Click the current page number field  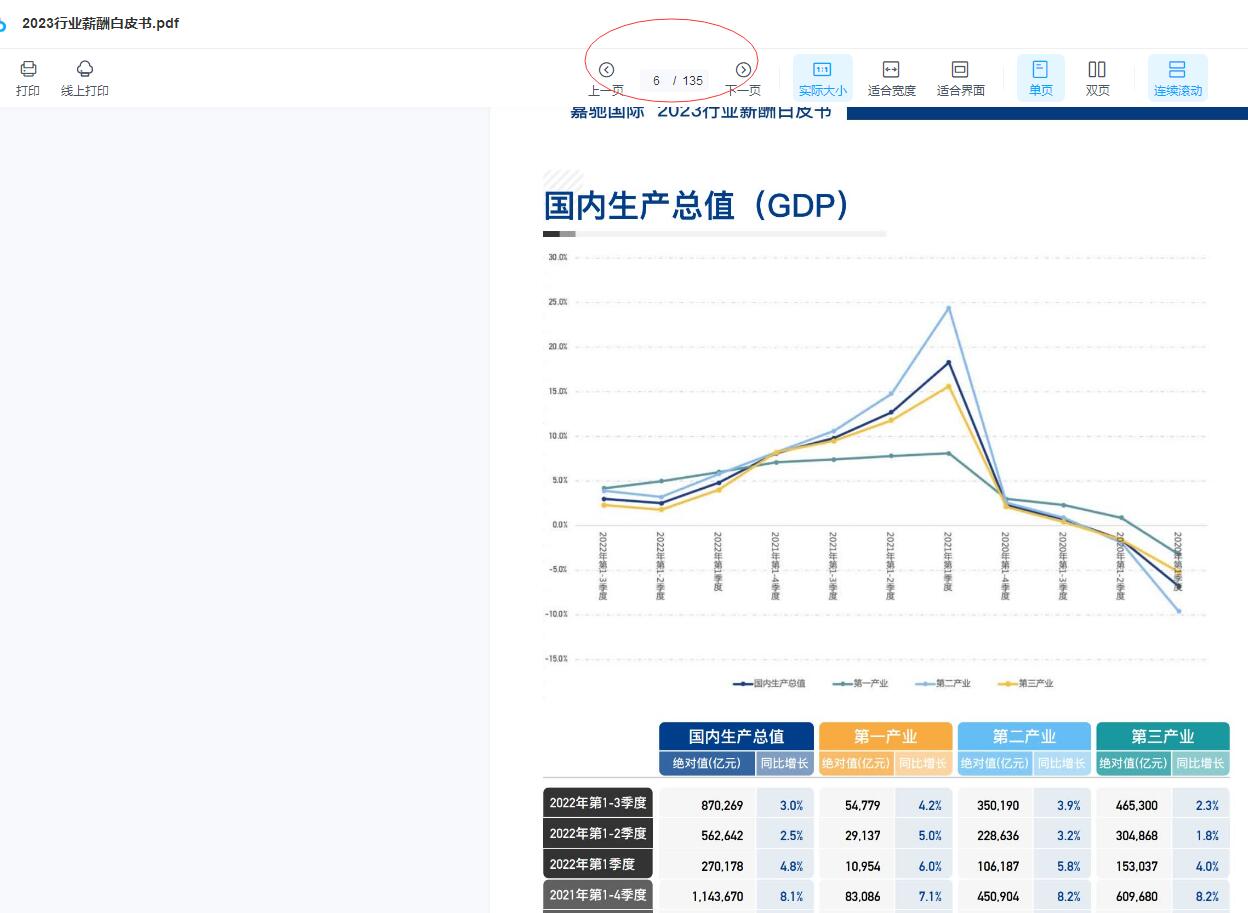pos(657,81)
